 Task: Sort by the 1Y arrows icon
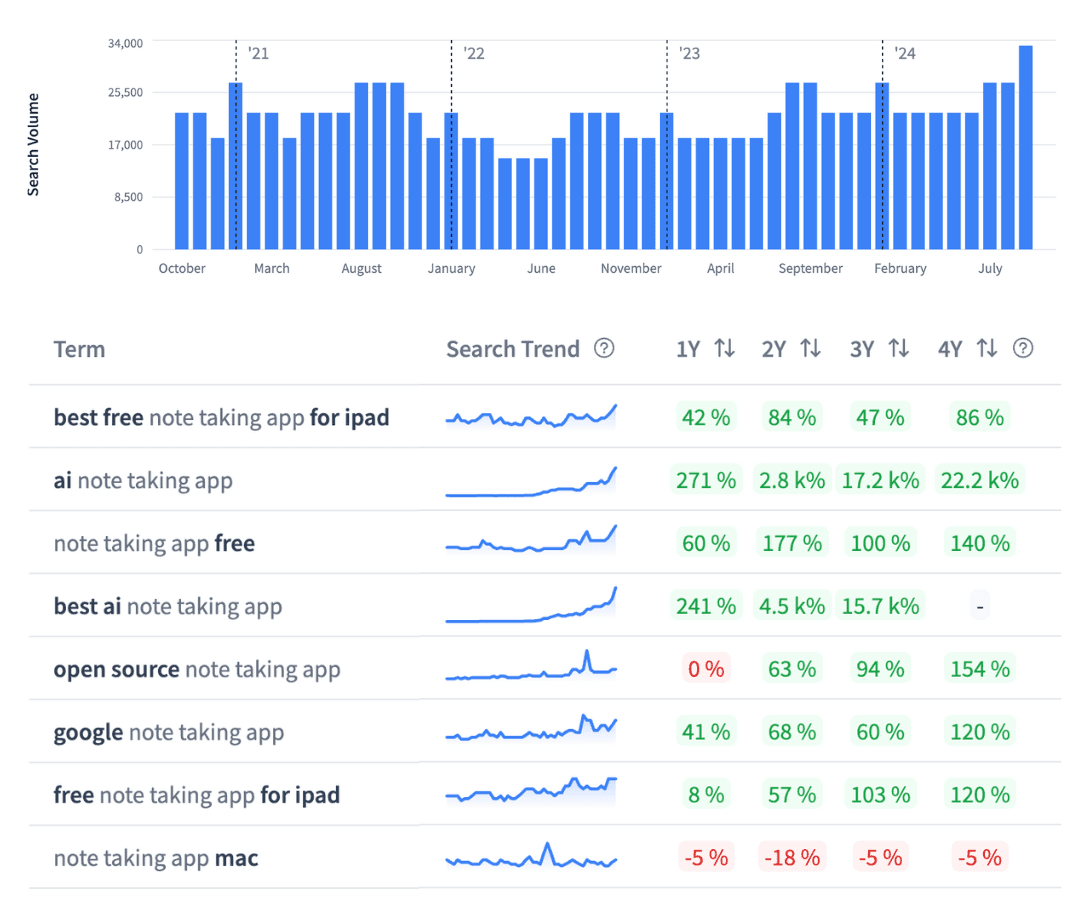725,348
